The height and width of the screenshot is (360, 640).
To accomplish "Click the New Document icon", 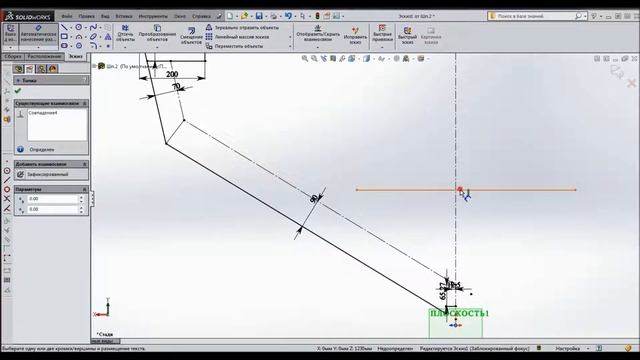I will point(230,16).
